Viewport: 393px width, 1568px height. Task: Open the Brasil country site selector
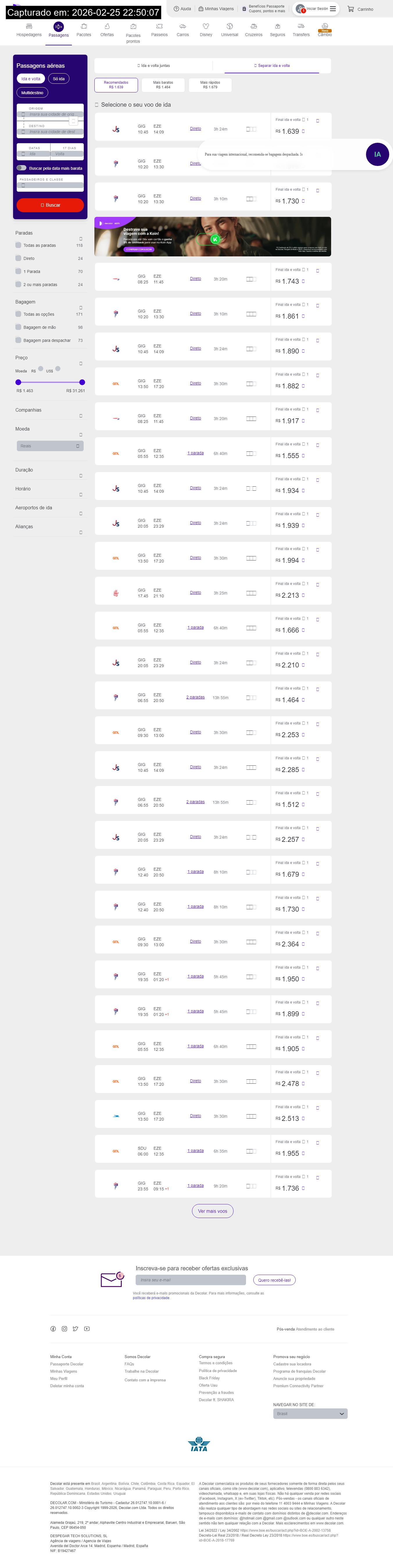click(310, 1413)
